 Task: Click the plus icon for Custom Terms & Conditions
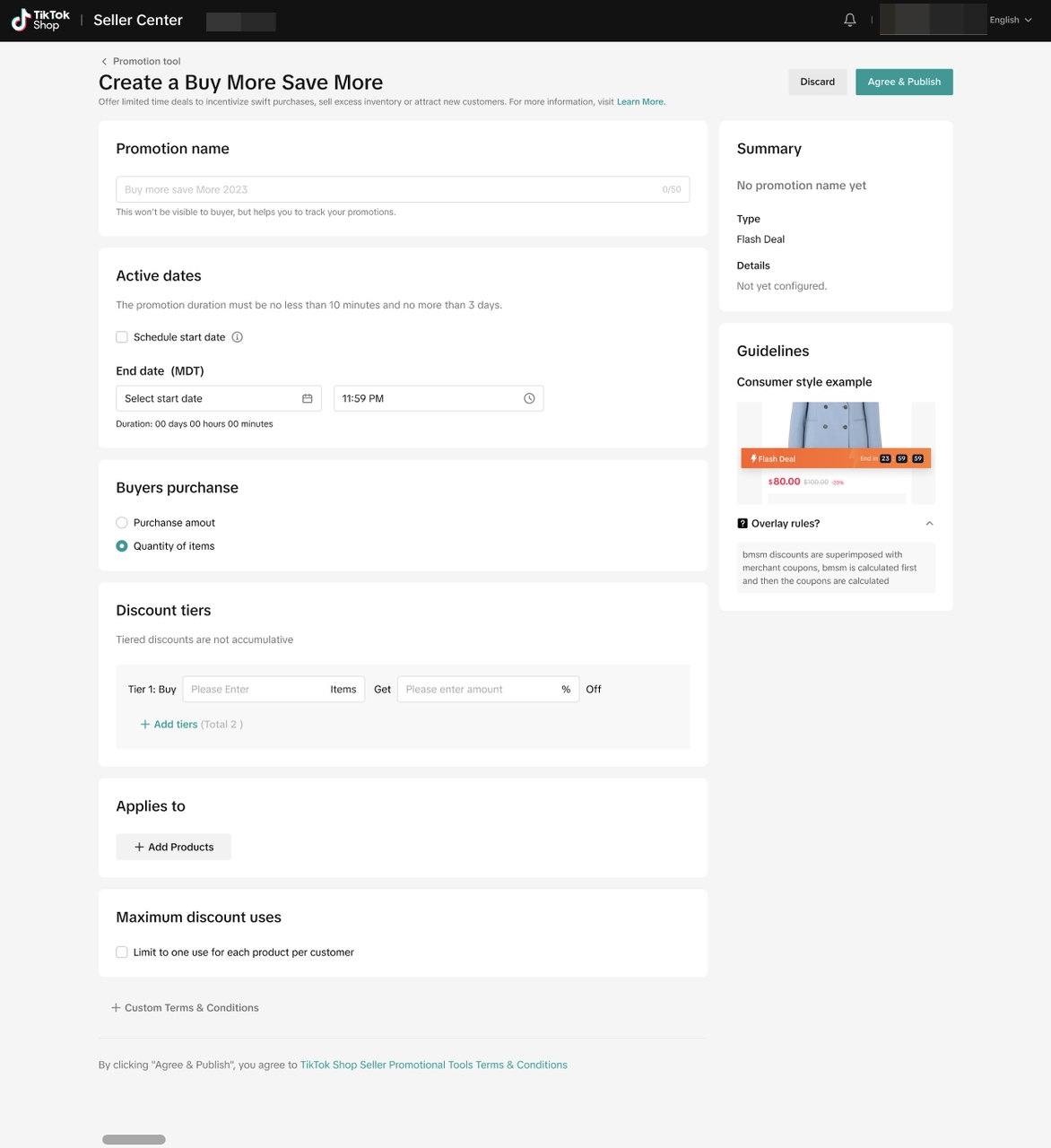coord(116,1008)
